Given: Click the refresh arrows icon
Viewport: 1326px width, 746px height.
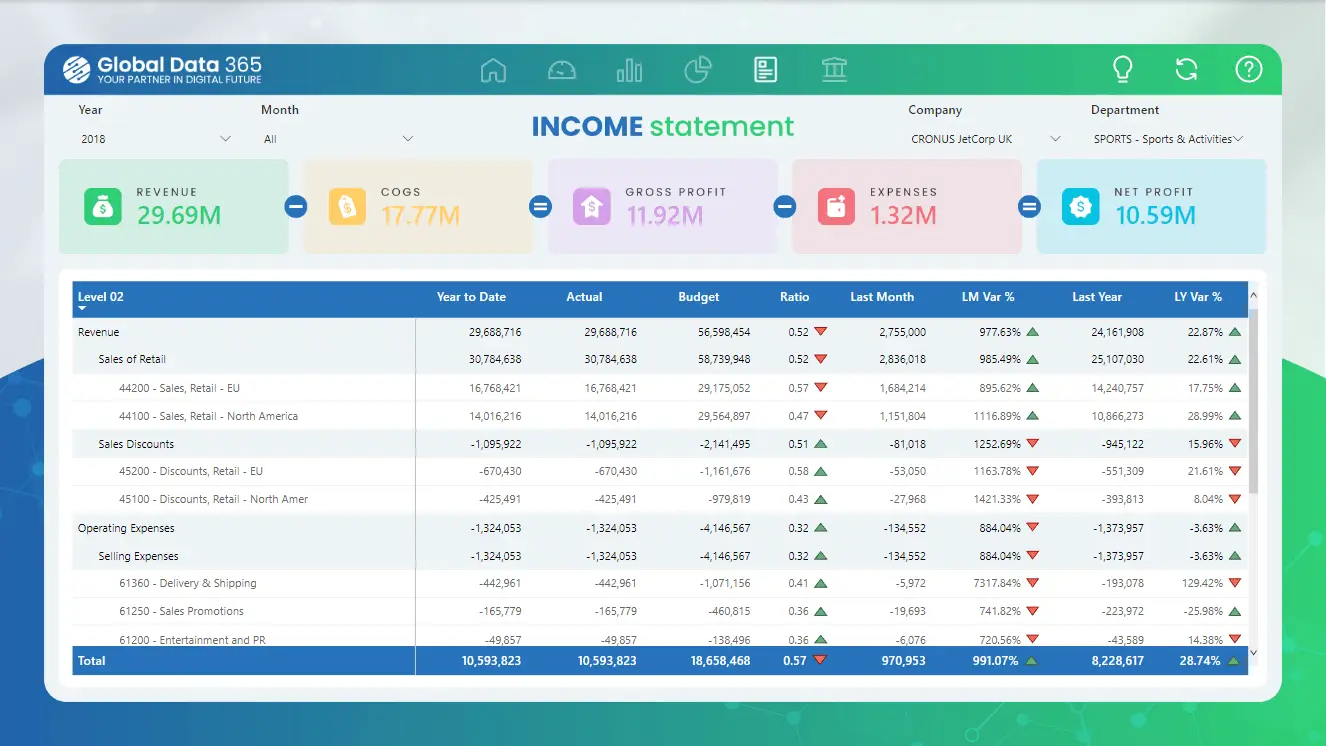Looking at the screenshot, I should coord(1186,69).
